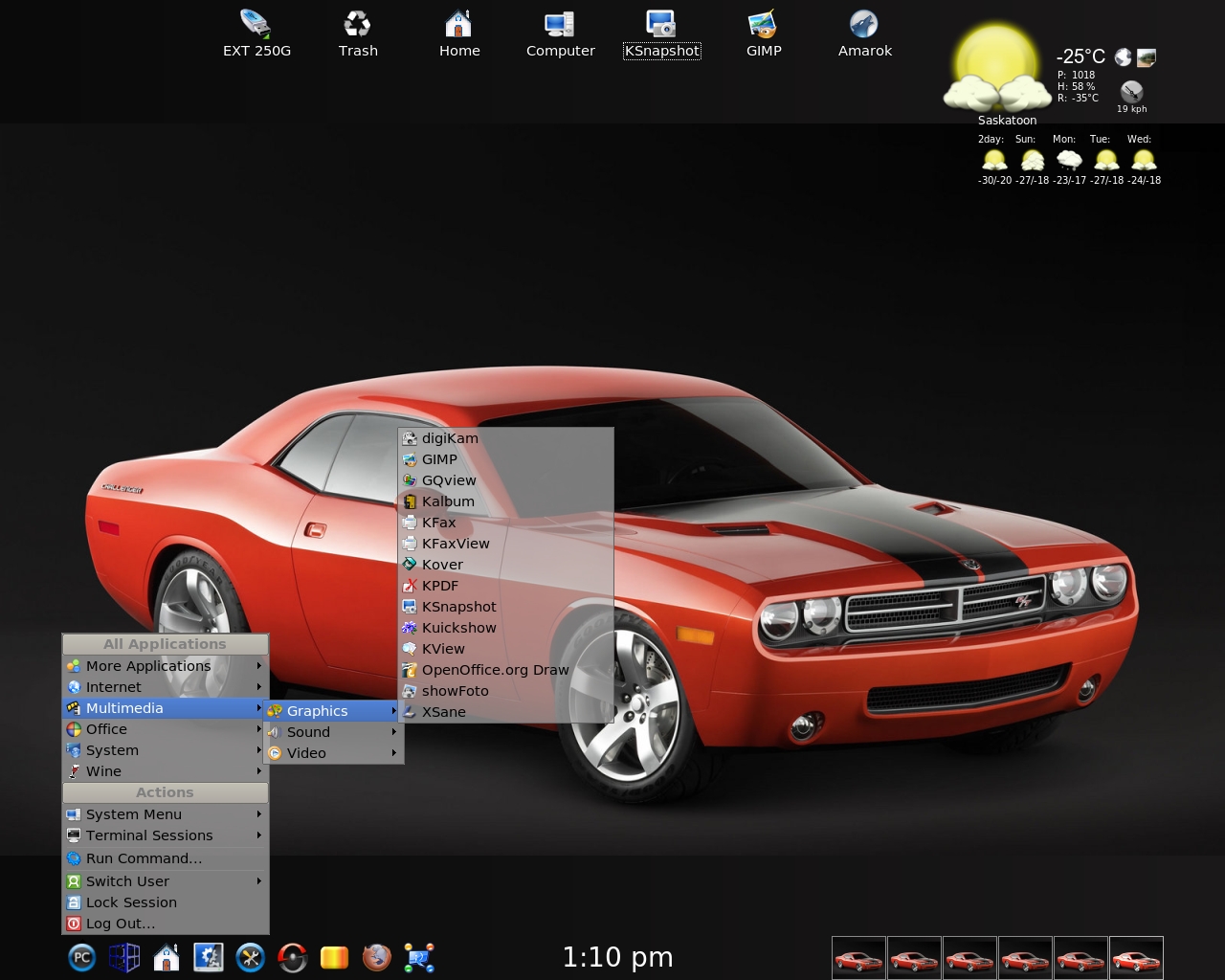Open the EXT 250G drive desktop icon
1225x980 pixels.
point(256,33)
